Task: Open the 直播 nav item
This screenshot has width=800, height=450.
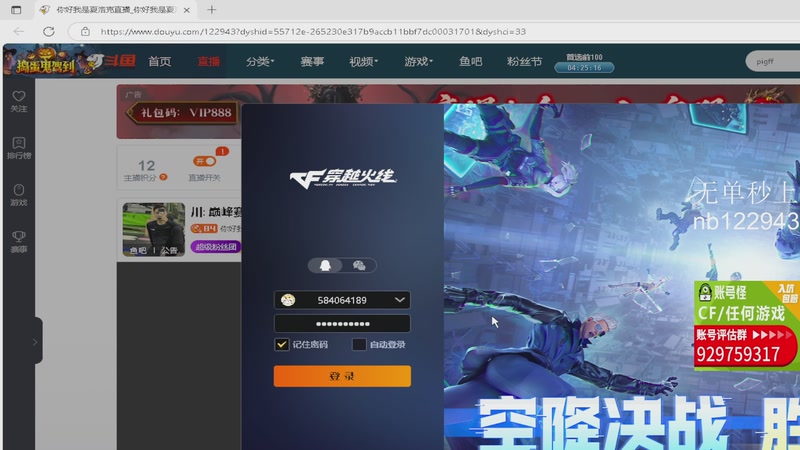Action: [209, 61]
